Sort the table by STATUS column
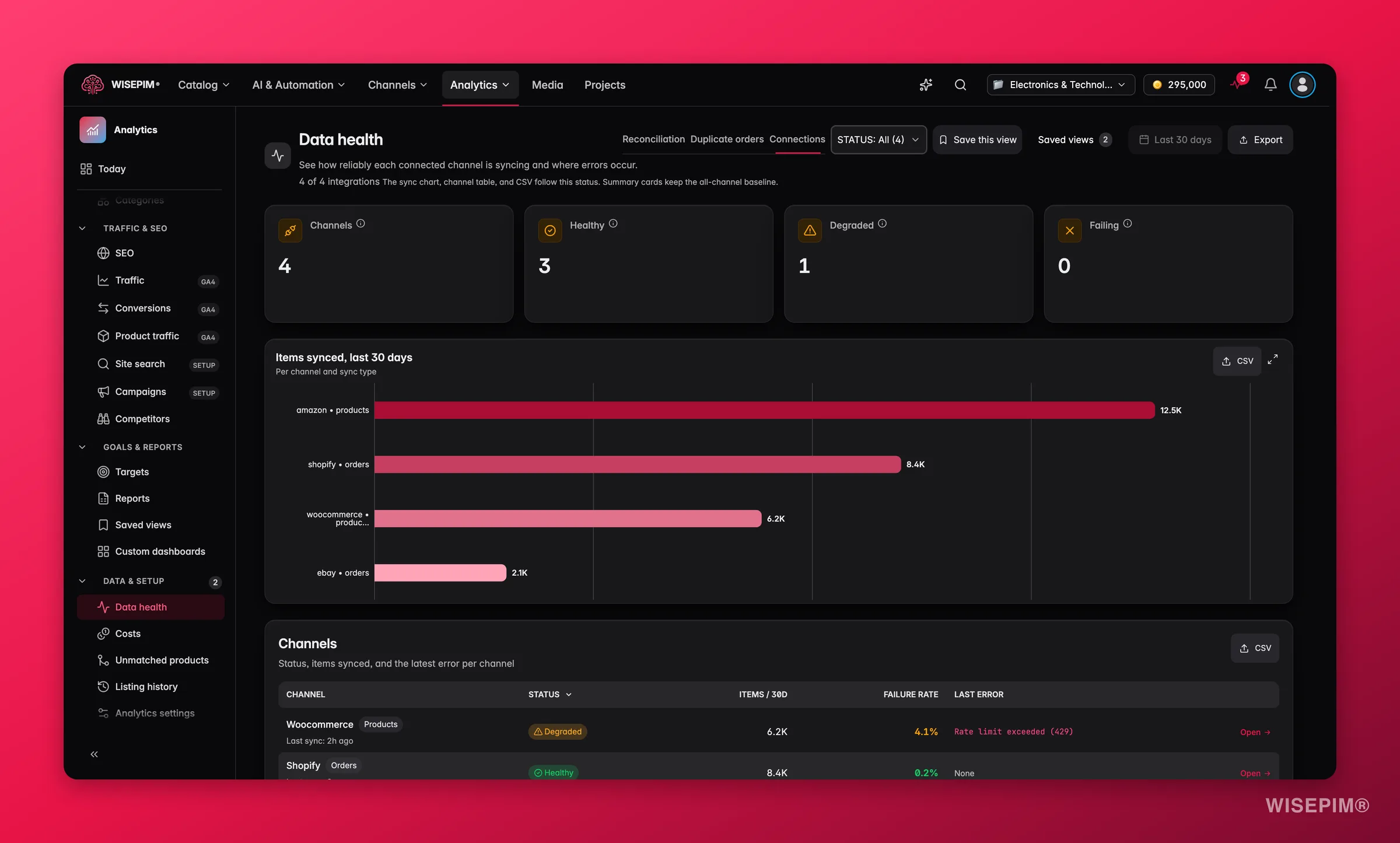The width and height of the screenshot is (1400, 843). [x=550, y=694]
